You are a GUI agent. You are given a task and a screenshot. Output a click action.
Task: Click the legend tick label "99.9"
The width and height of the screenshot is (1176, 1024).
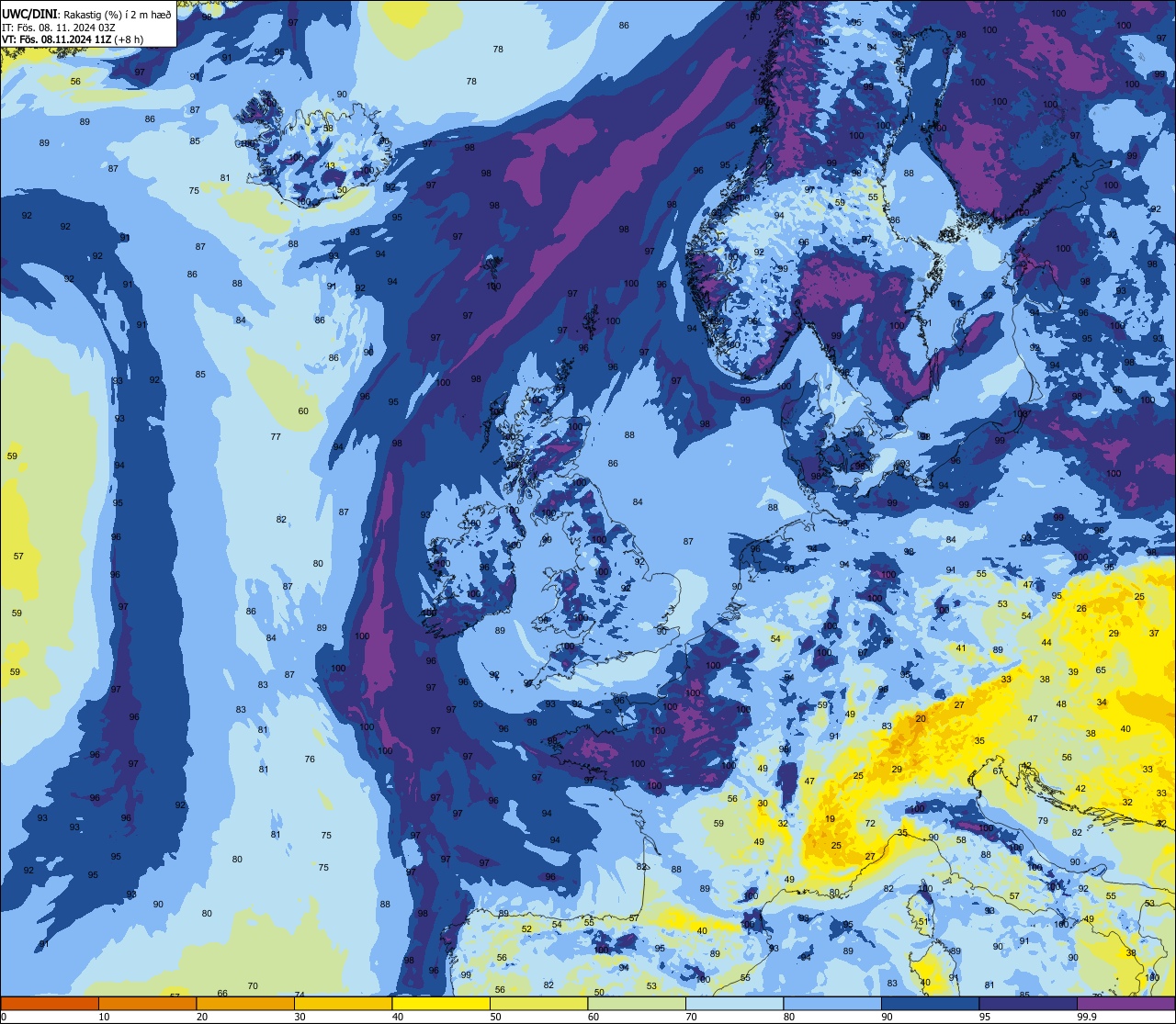(1087, 1017)
